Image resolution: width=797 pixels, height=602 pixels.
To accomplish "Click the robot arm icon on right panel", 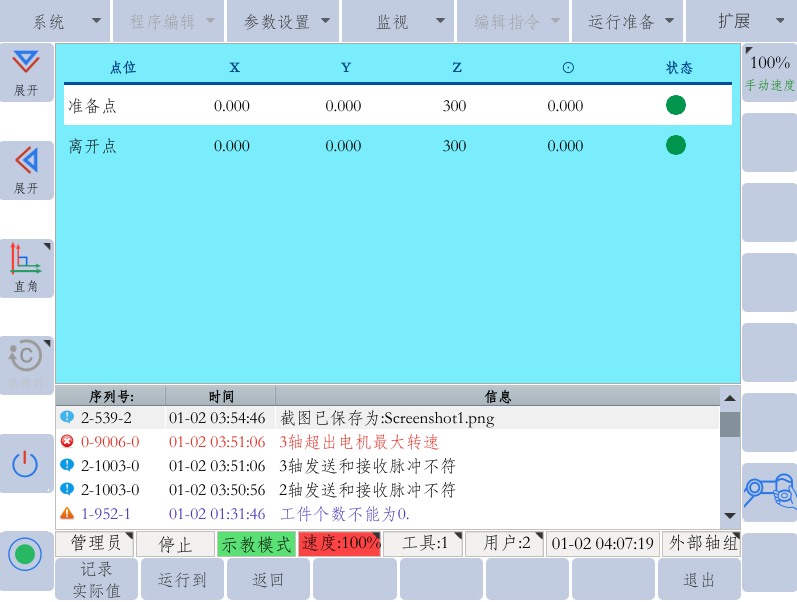I will click(769, 491).
